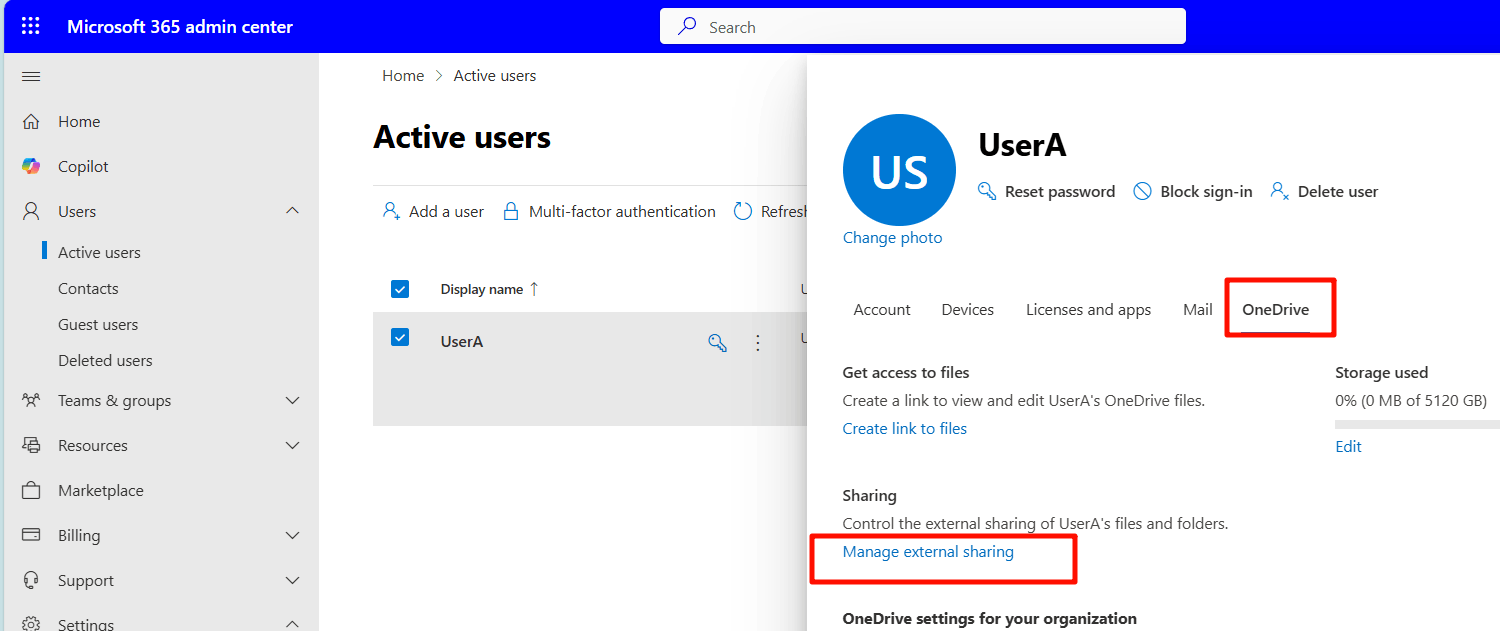
Task: Click the Home house icon in sidebar
Action: click(x=31, y=122)
